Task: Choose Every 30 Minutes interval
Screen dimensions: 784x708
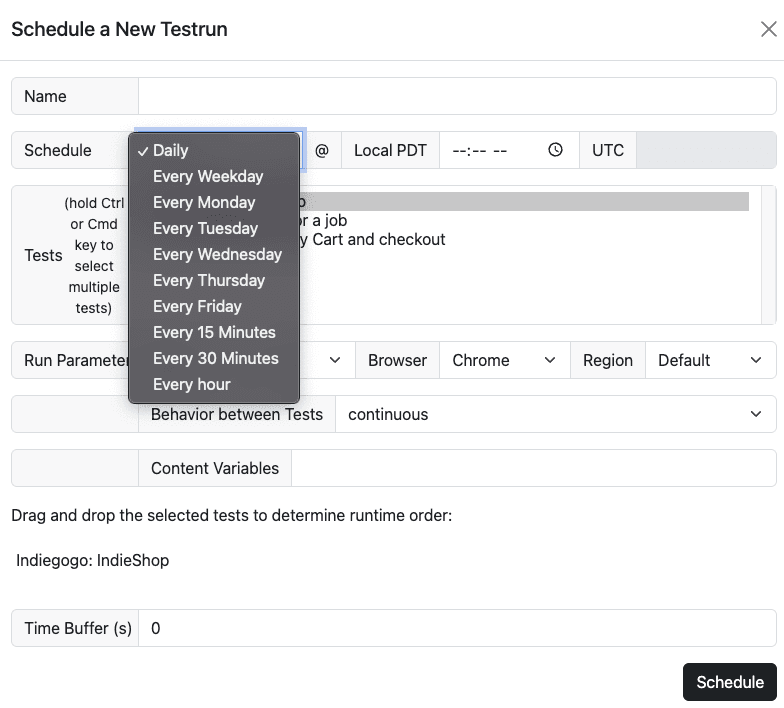Action: click(215, 358)
